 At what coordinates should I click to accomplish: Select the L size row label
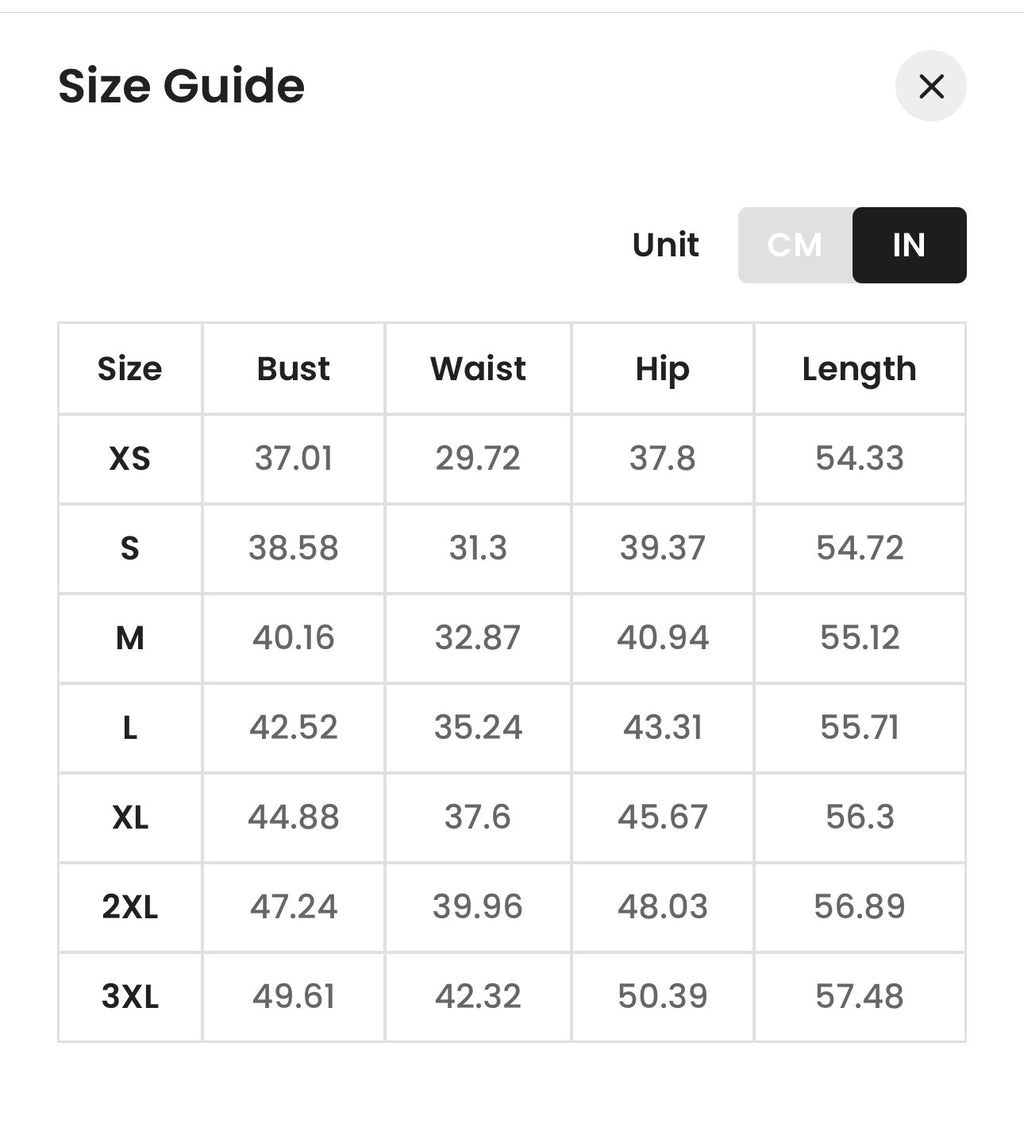pyautogui.click(x=129, y=728)
